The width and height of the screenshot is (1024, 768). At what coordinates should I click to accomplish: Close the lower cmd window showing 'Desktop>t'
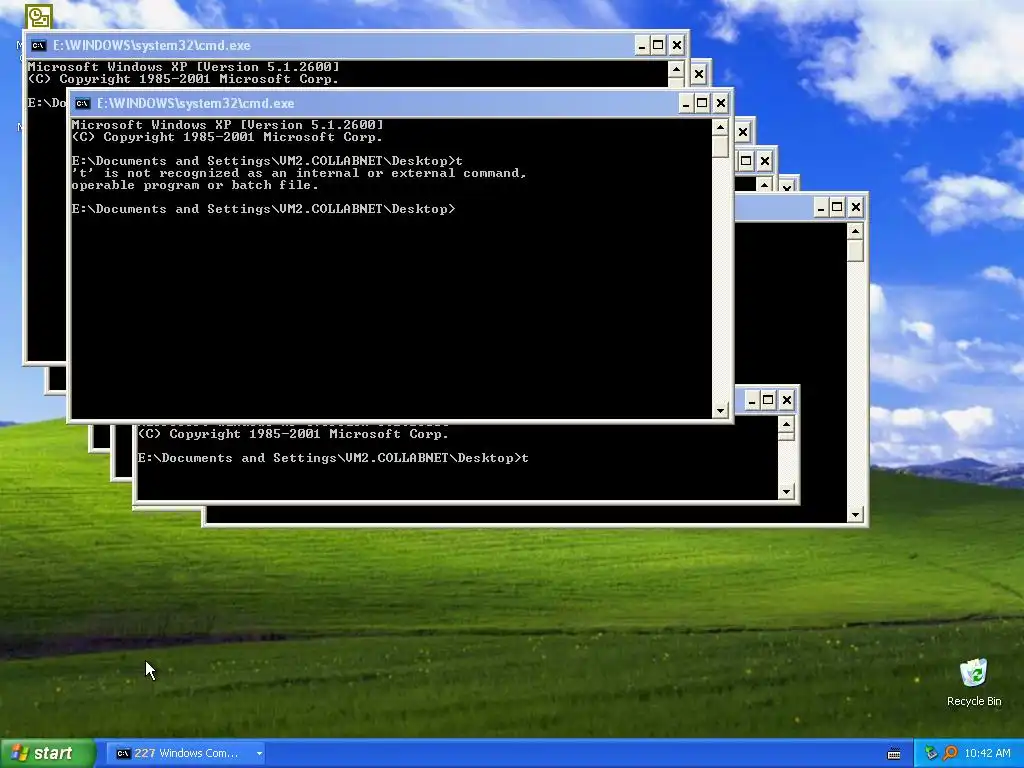pos(786,400)
